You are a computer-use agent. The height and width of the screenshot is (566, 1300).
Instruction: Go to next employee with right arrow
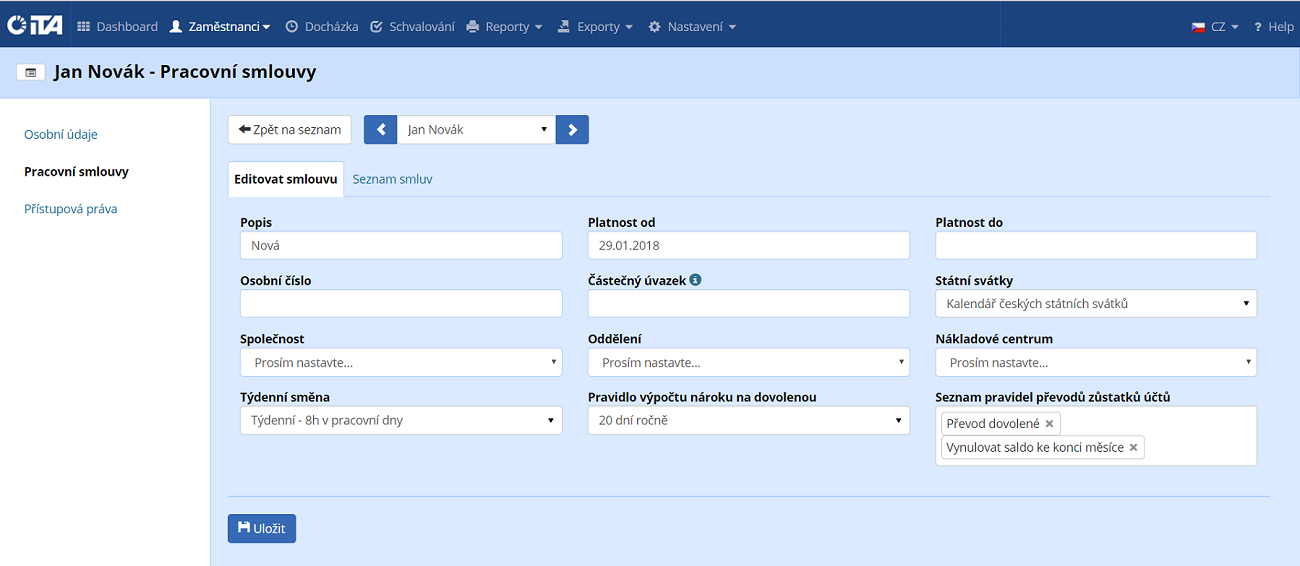click(572, 130)
